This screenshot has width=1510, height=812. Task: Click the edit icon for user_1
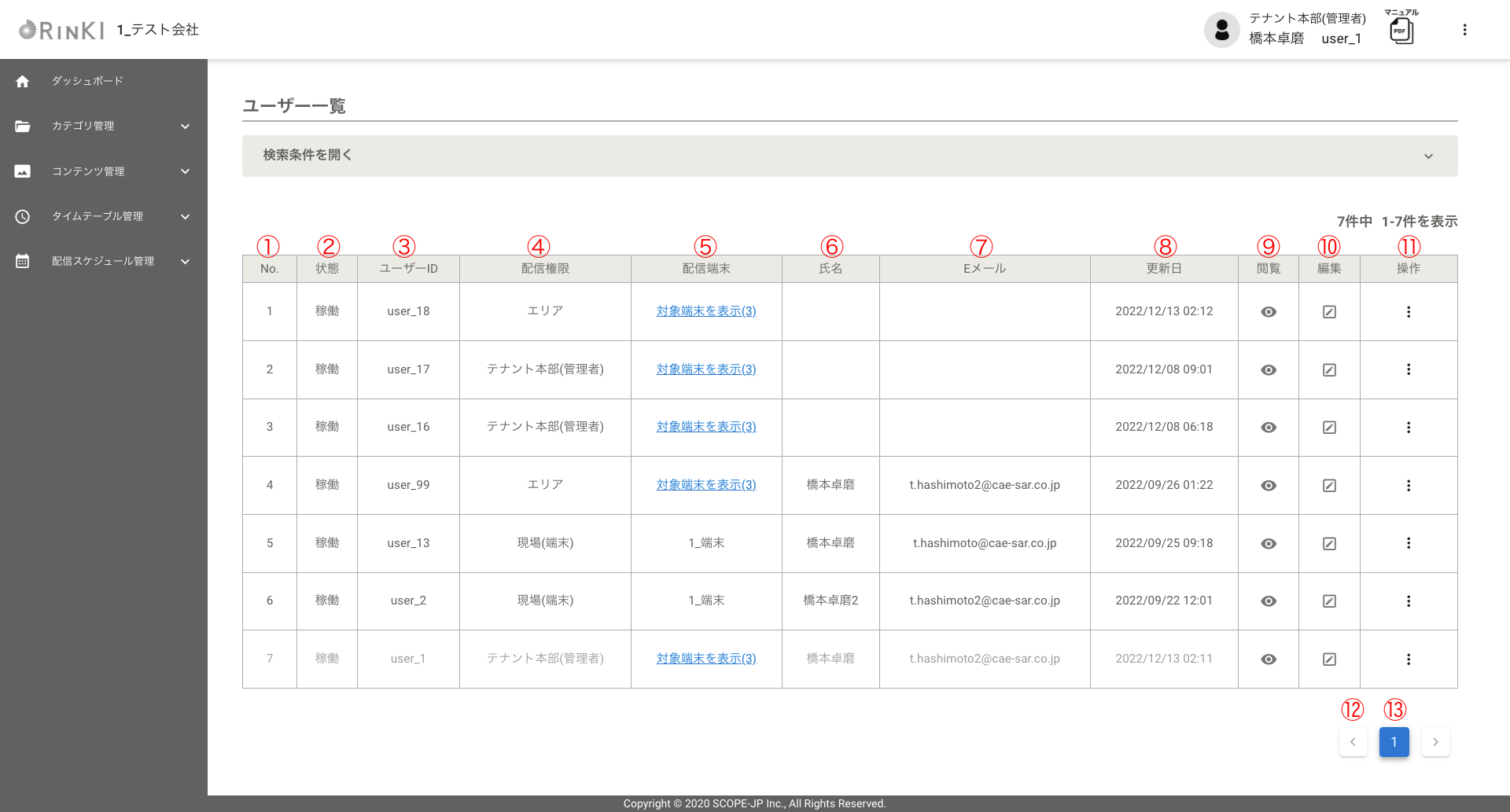[x=1329, y=660]
